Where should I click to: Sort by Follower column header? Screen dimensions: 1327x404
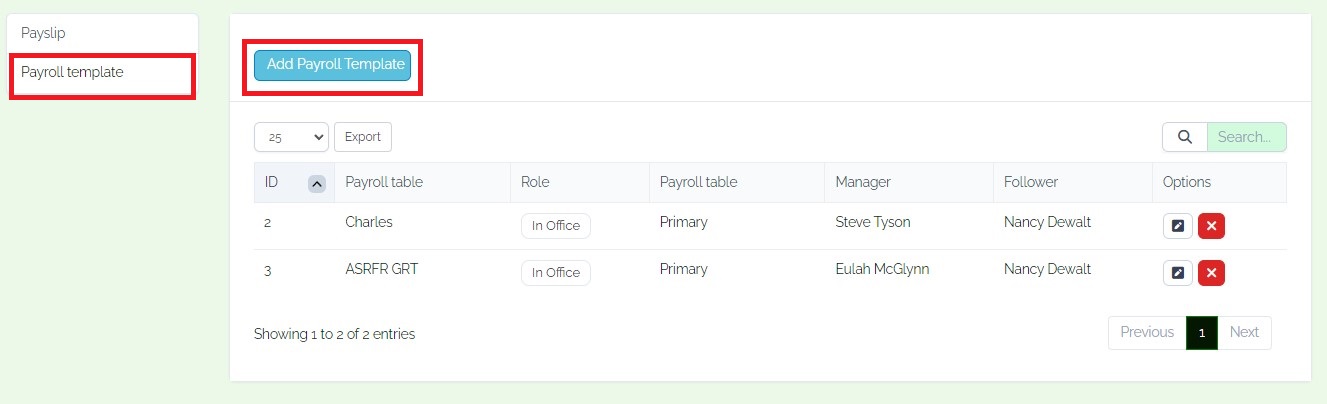click(1030, 182)
